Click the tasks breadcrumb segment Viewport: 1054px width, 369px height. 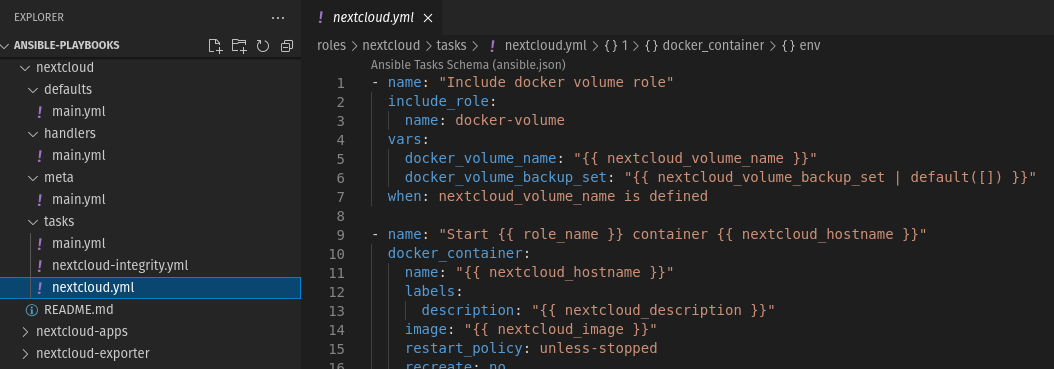(x=452, y=46)
